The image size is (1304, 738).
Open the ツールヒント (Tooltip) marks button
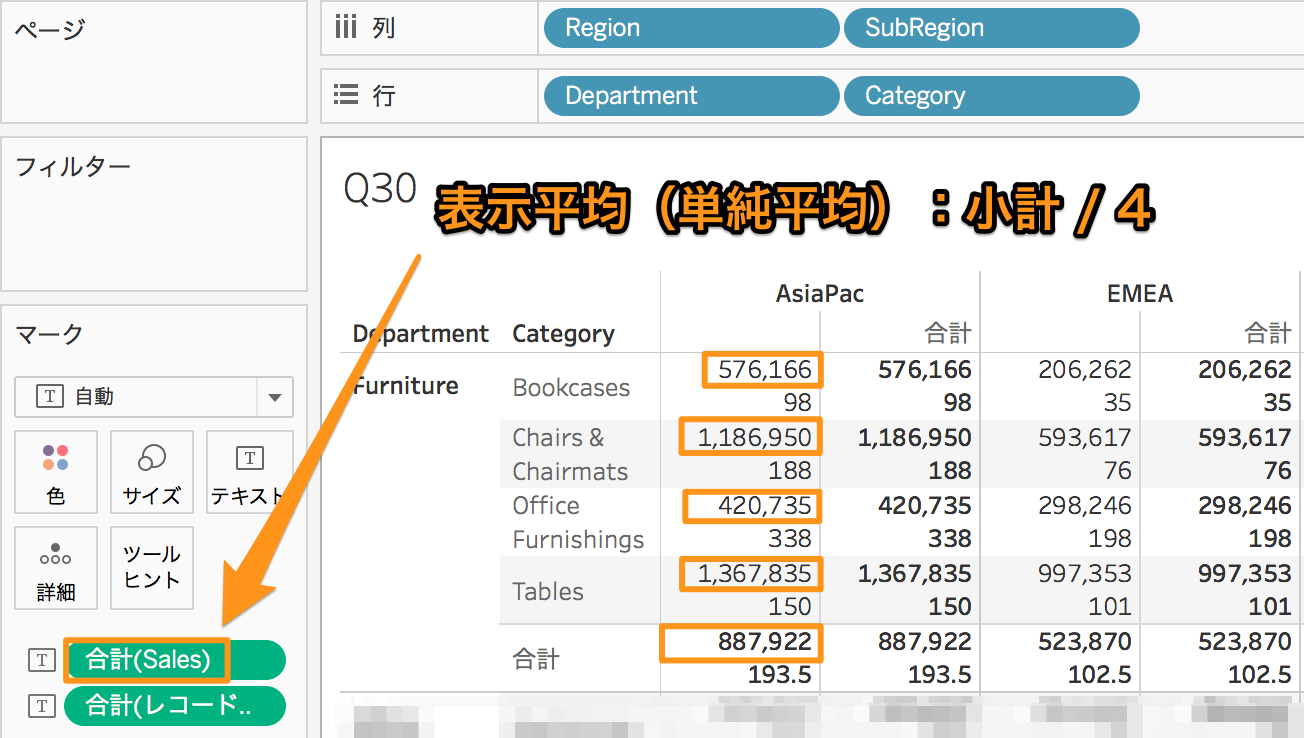click(x=152, y=568)
